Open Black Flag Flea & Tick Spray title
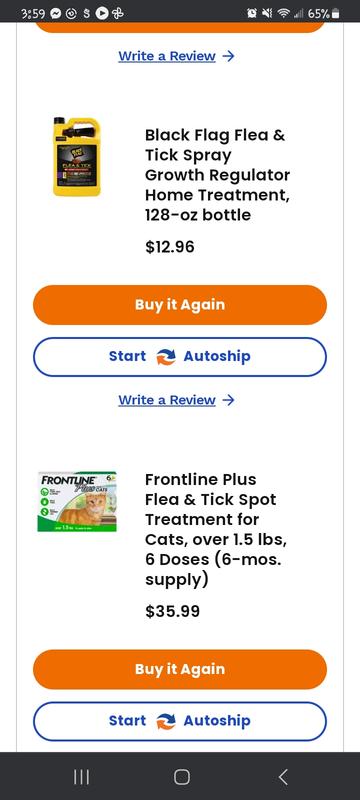360x800 pixels. coord(217,175)
